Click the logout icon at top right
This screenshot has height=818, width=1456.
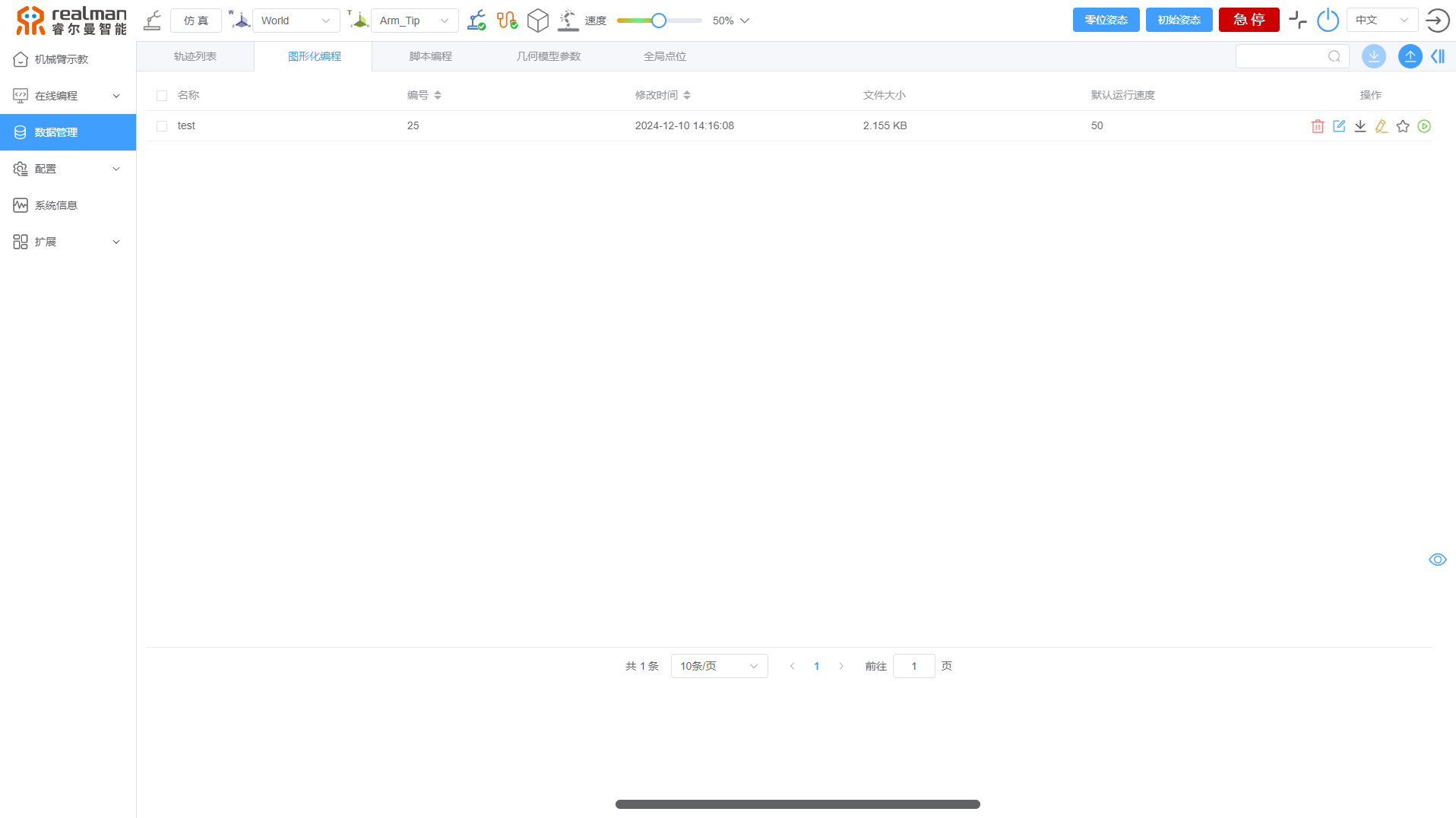1437,21
